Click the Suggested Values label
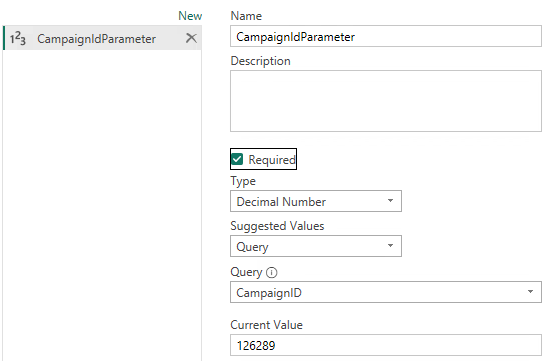The image size is (546, 361). click(277, 226)
